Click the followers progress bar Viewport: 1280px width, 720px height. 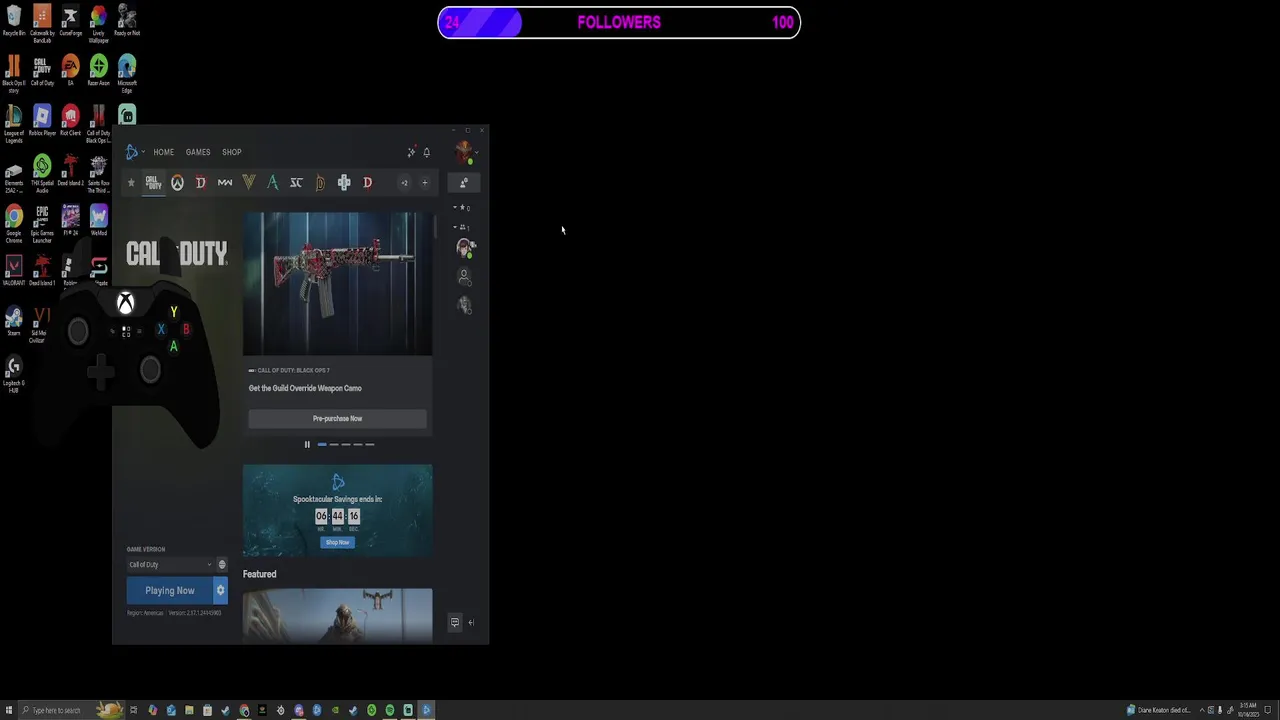[x=619, y=22]
